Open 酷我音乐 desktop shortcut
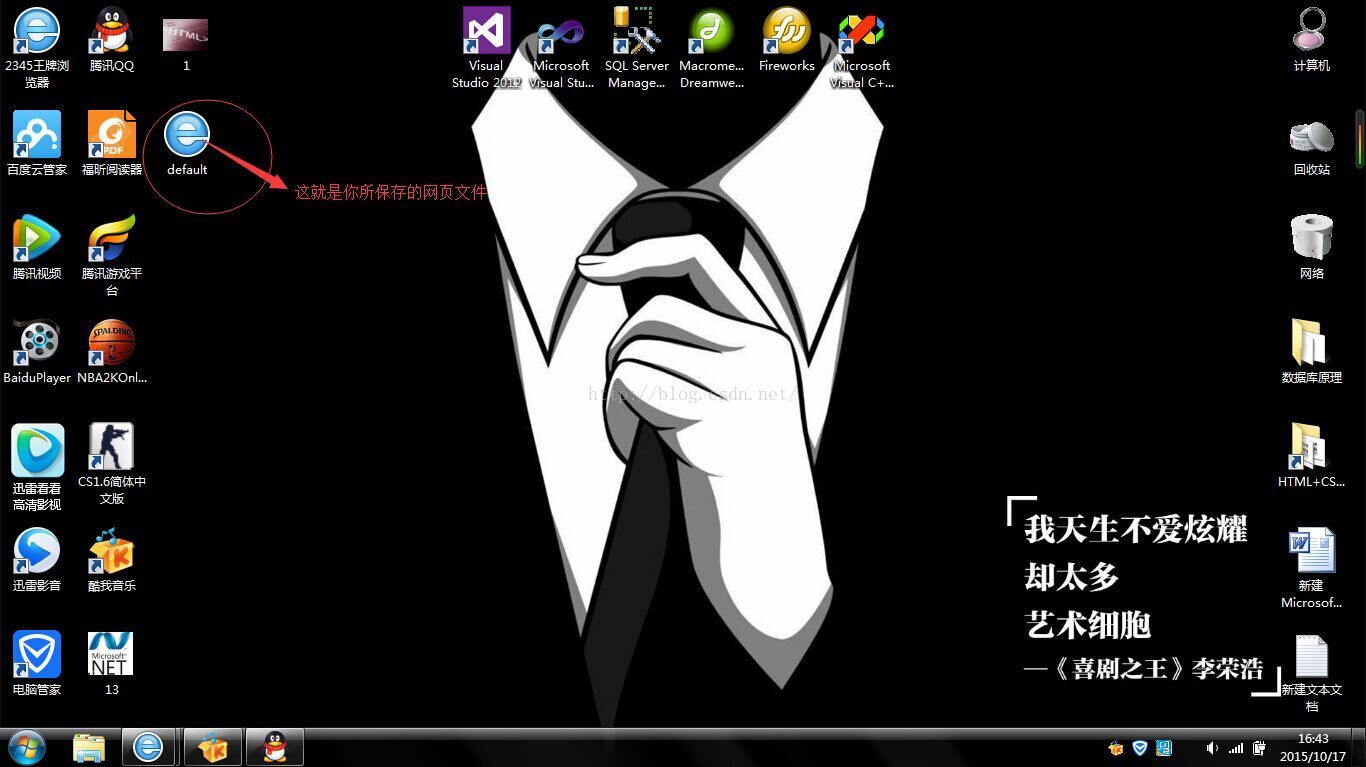1366x767 pixels. pyautogui.click(x=112, y=560)
